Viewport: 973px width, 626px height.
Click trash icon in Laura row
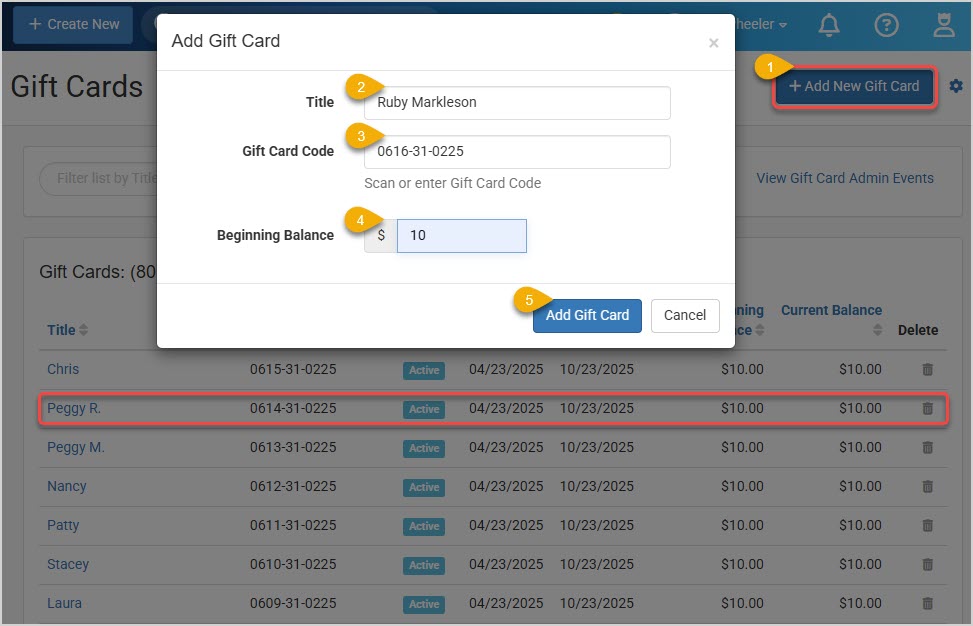point(927,604)
